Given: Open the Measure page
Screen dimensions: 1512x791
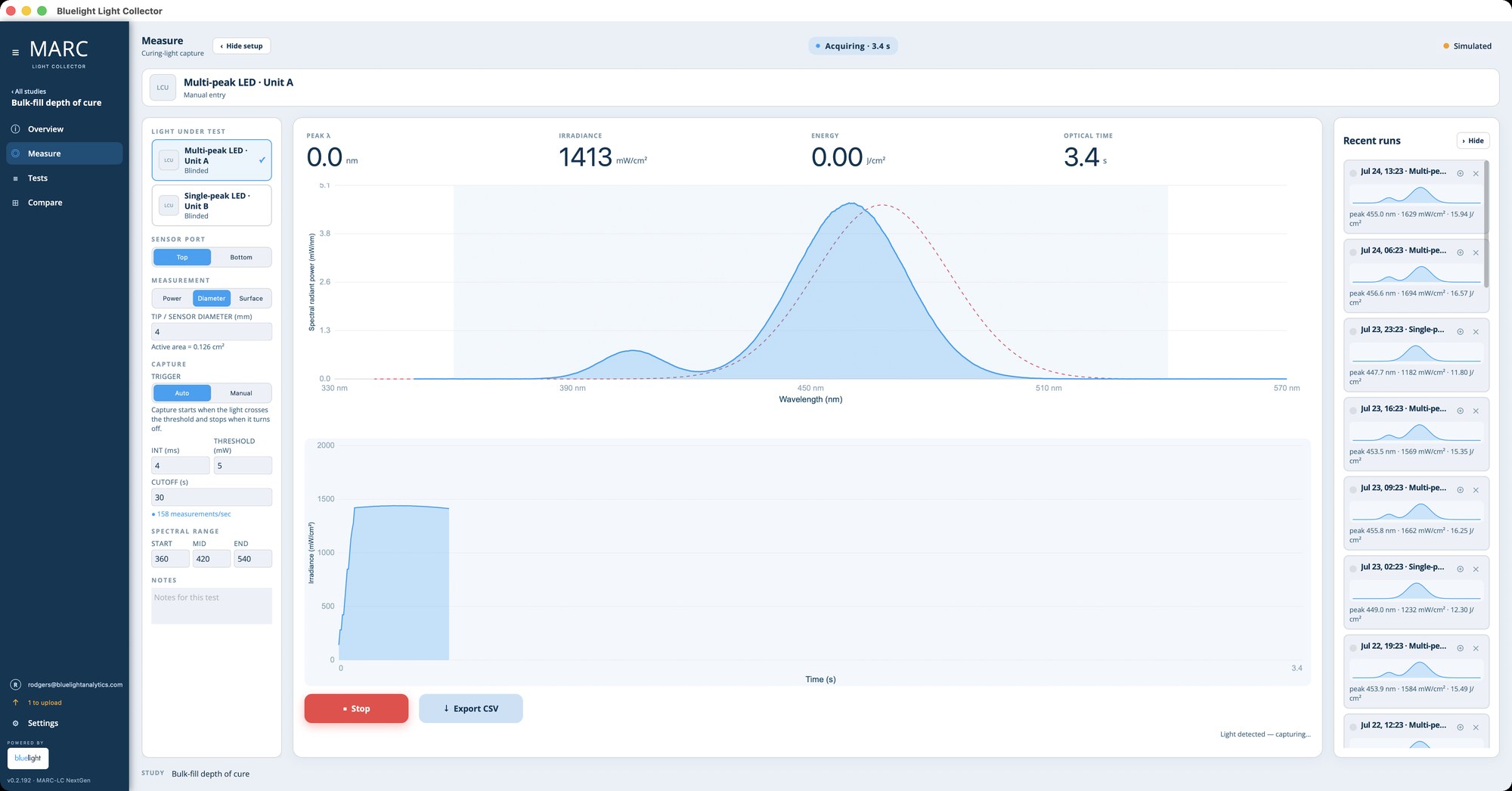Looking at the screenshot, I should [x=64, y=154].
